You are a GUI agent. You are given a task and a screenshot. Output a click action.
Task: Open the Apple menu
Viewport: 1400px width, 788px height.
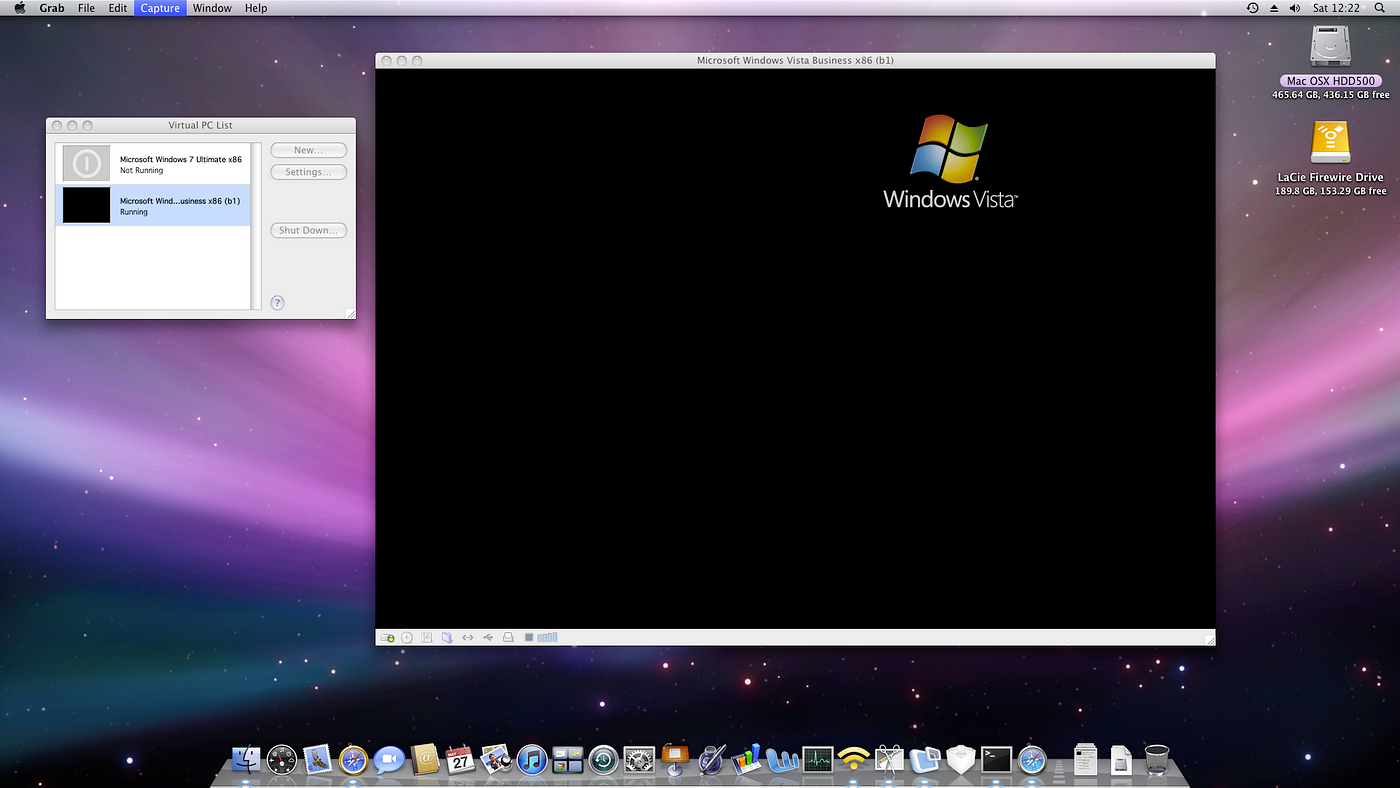tap(19, 8)
